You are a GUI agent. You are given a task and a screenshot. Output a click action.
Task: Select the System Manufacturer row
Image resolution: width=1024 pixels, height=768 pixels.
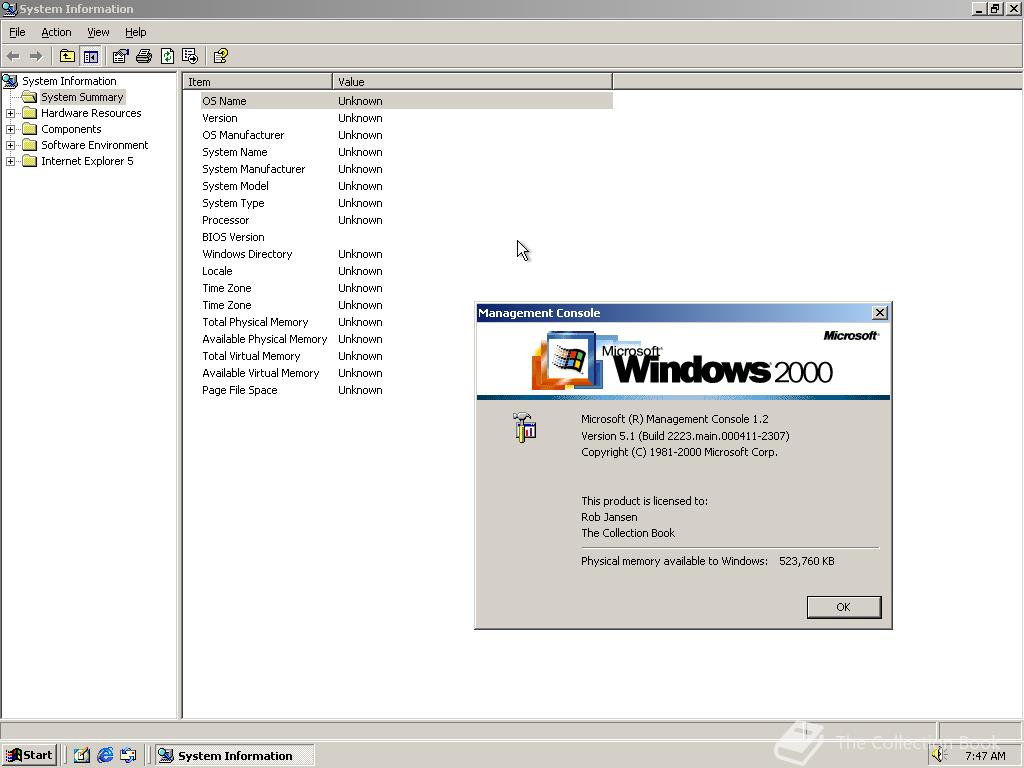[x=406, y=169]
